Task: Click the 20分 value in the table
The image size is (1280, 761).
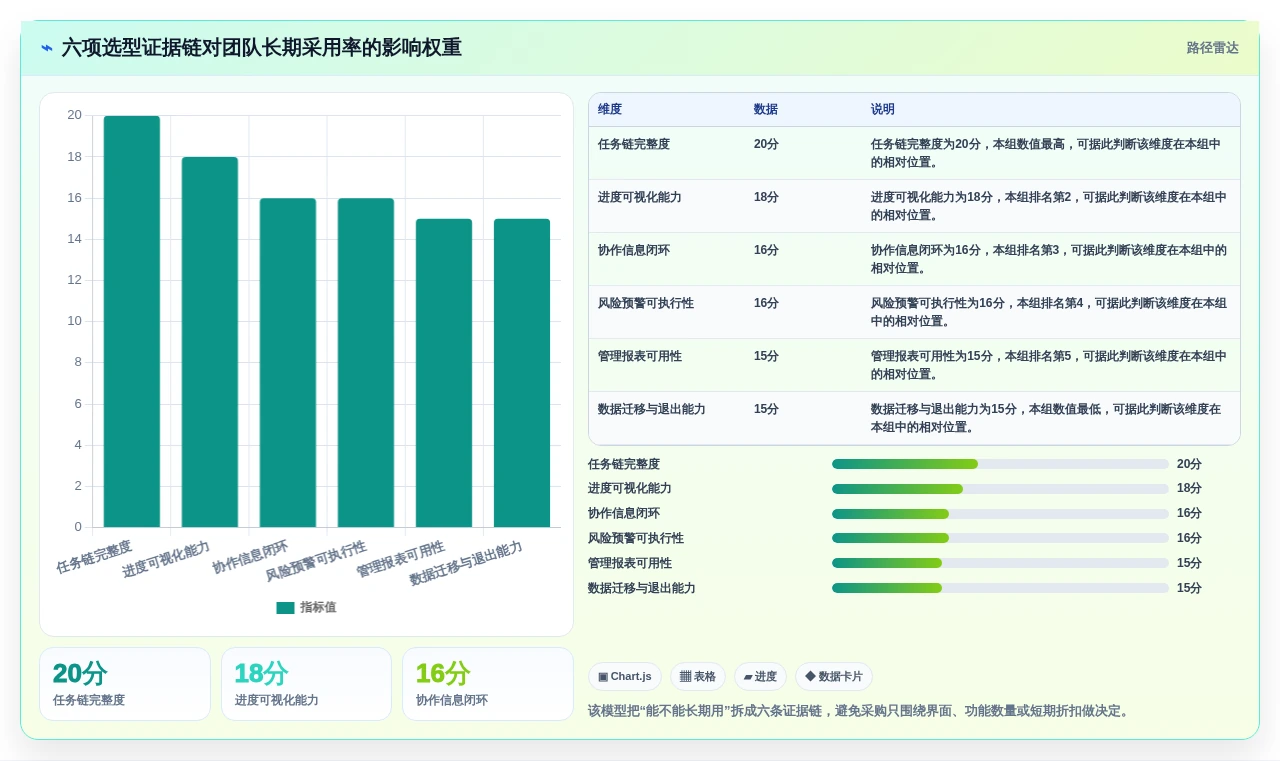Action: (x=766, y=144)
